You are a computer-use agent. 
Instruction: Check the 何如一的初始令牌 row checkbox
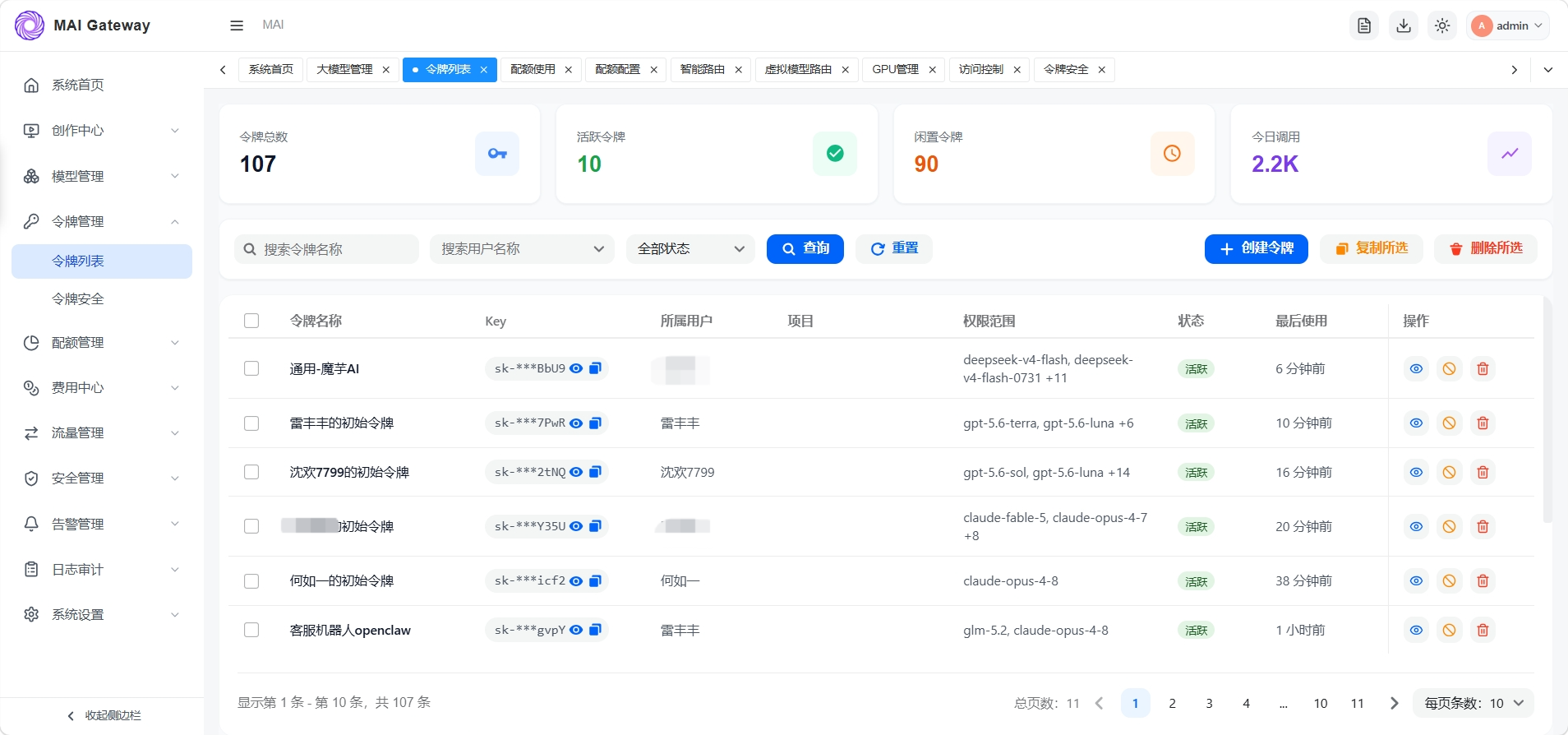[251, 581]
